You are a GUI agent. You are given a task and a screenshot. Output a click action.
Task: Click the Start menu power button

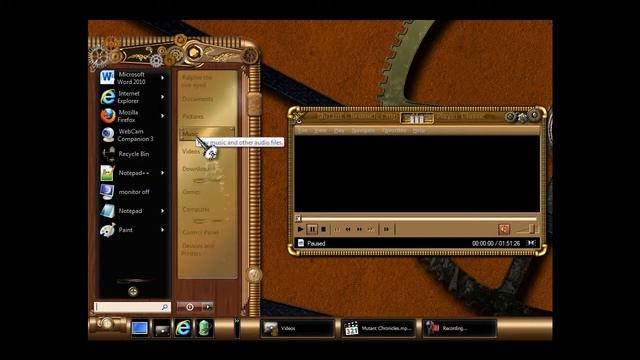pos(190,307)
